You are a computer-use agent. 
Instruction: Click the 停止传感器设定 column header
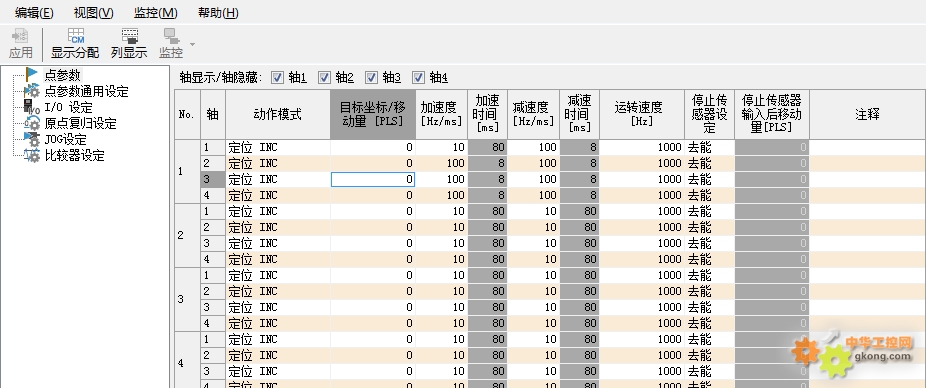pos(710,115)
